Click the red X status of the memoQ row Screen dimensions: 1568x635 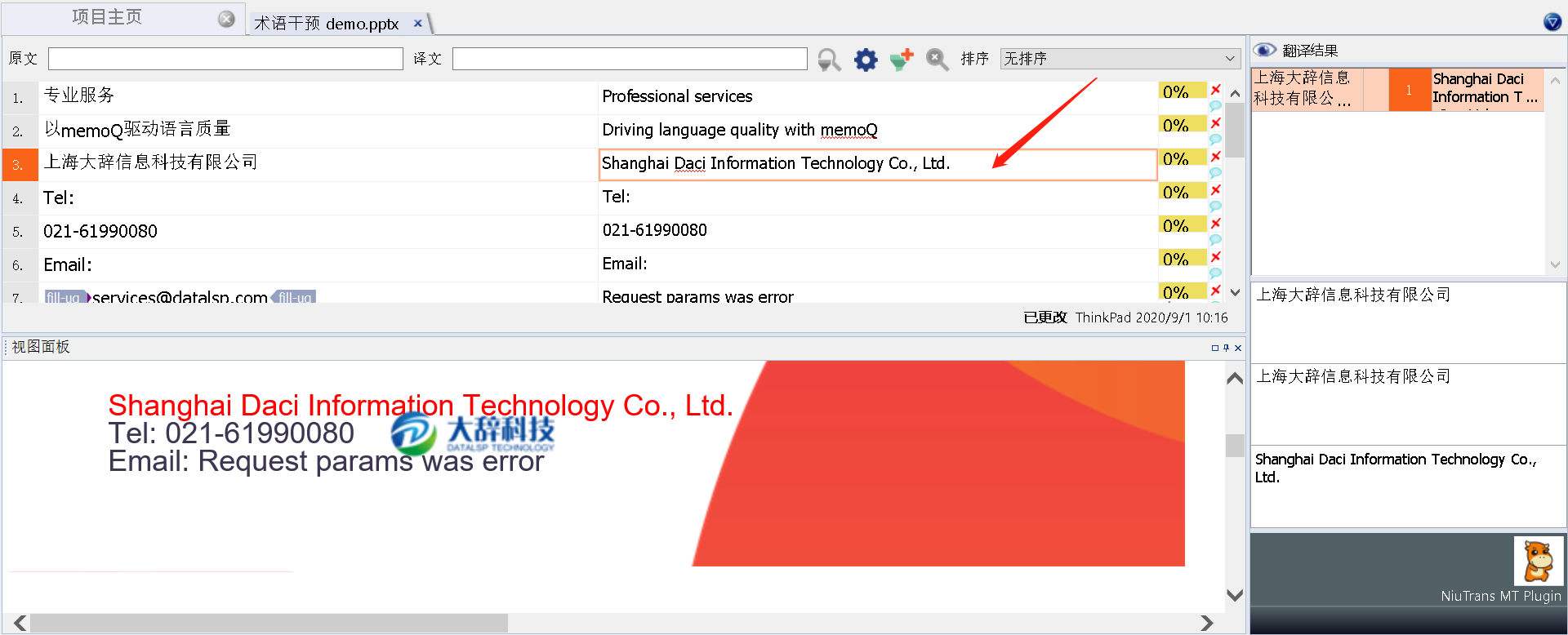pyautogui.click(x=1215, y=122)
